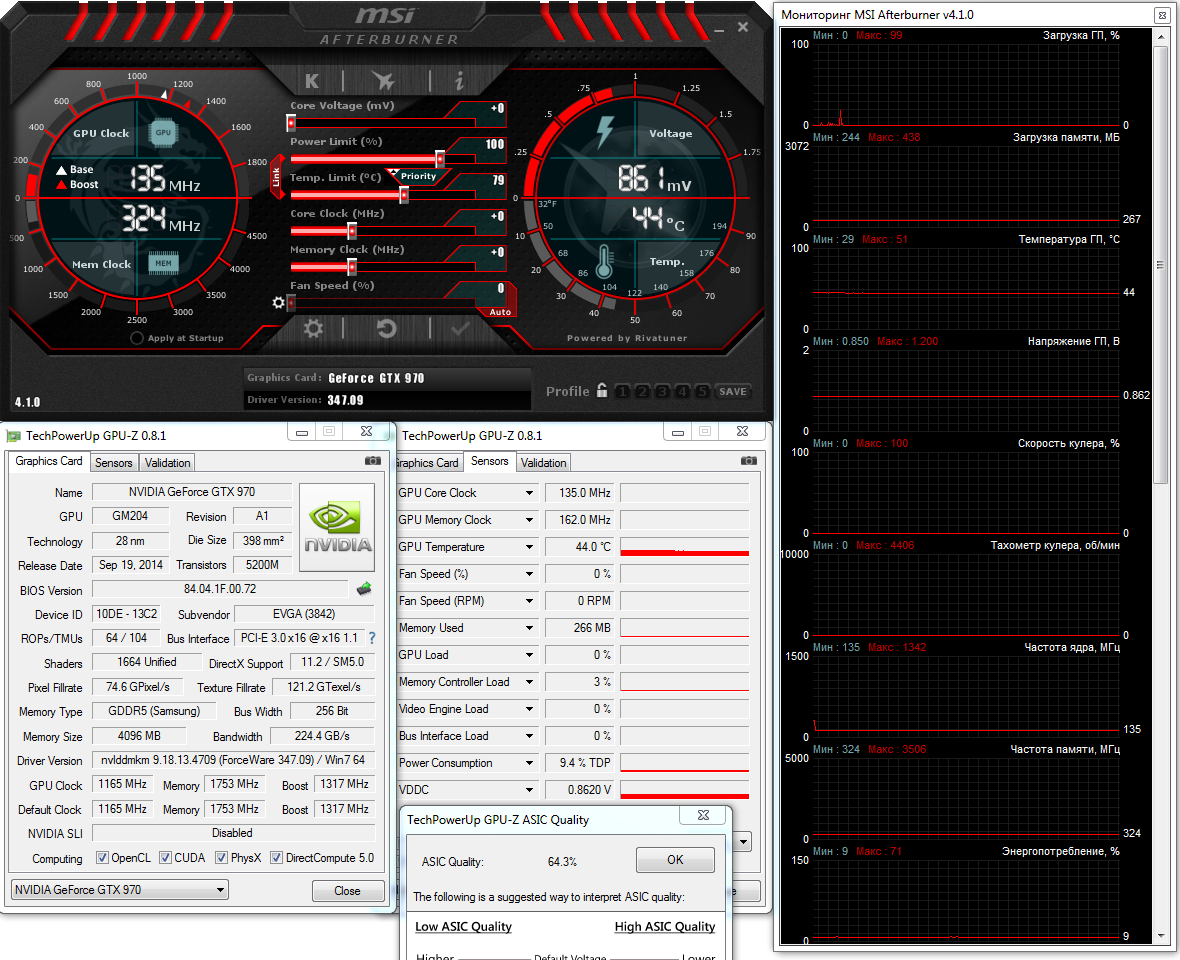Toggle the PhysX checkbox
1180x960 pixels.
pos(221,858)
